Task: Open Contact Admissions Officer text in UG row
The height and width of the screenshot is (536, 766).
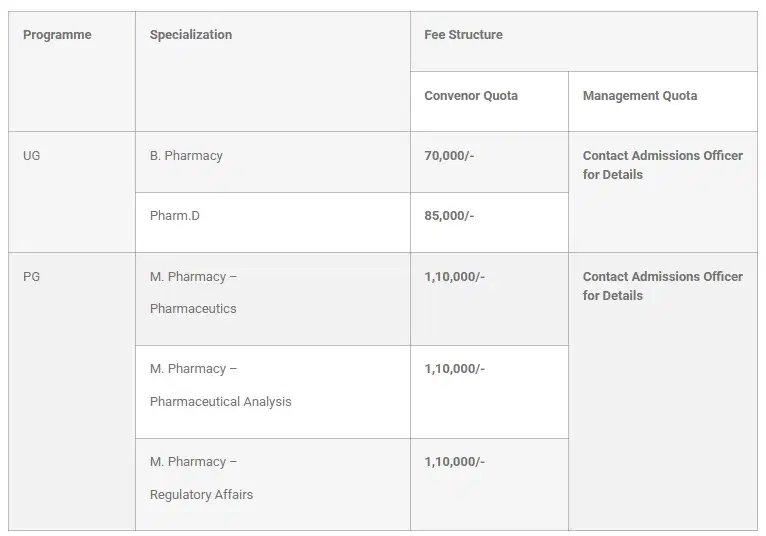Action: tap(662, 165)
